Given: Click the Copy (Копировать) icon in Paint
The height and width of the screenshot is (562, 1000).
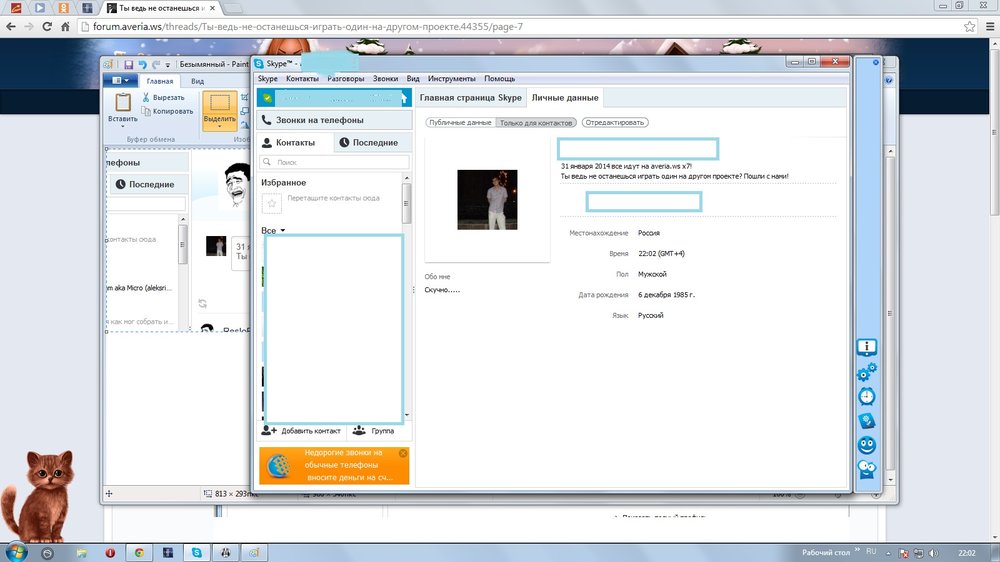Looking at the screenshot, I should click(147, 111).
